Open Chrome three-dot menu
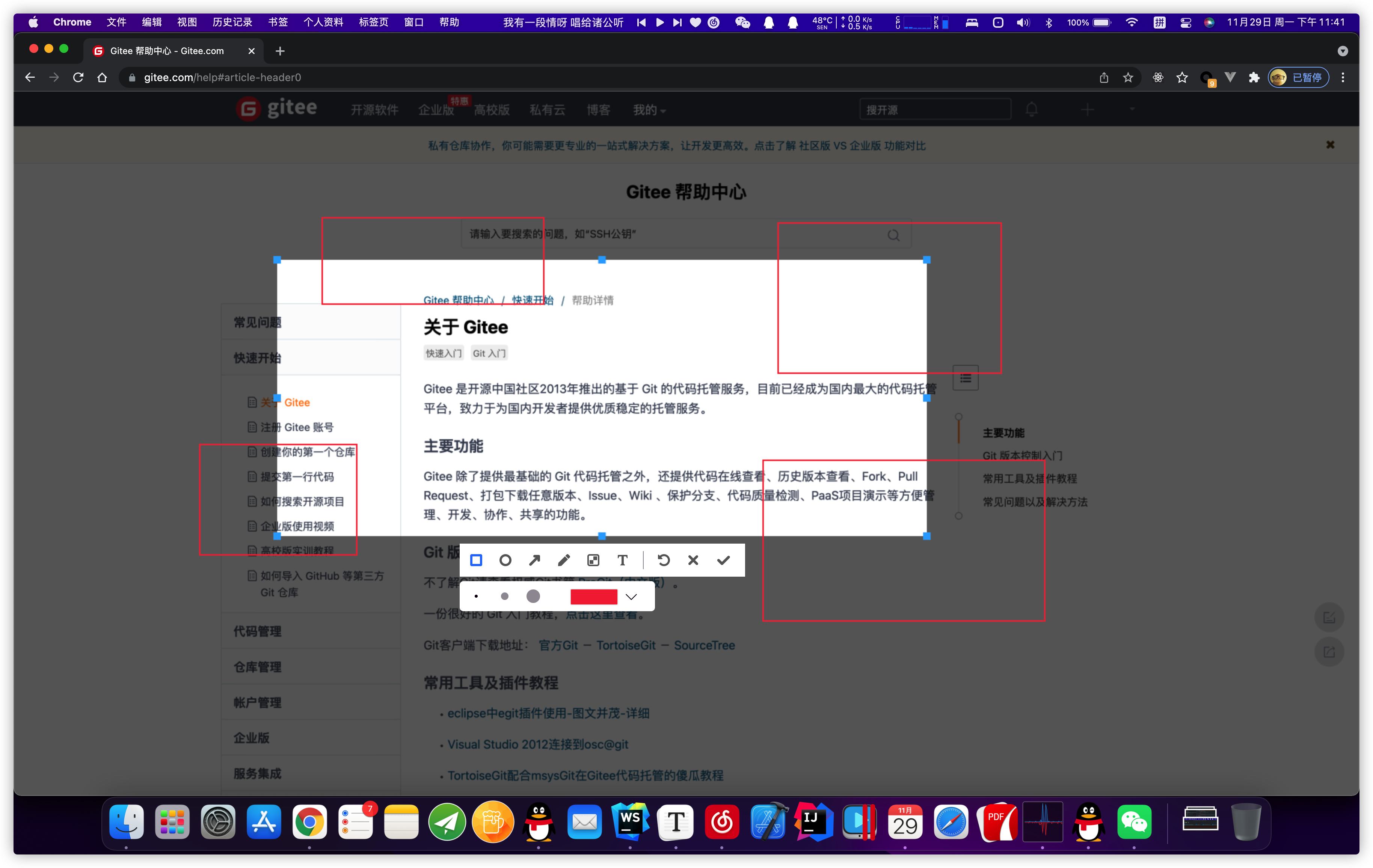Screen dimensions: 1373x868 pyautogui.click(x=1343, y=77)
